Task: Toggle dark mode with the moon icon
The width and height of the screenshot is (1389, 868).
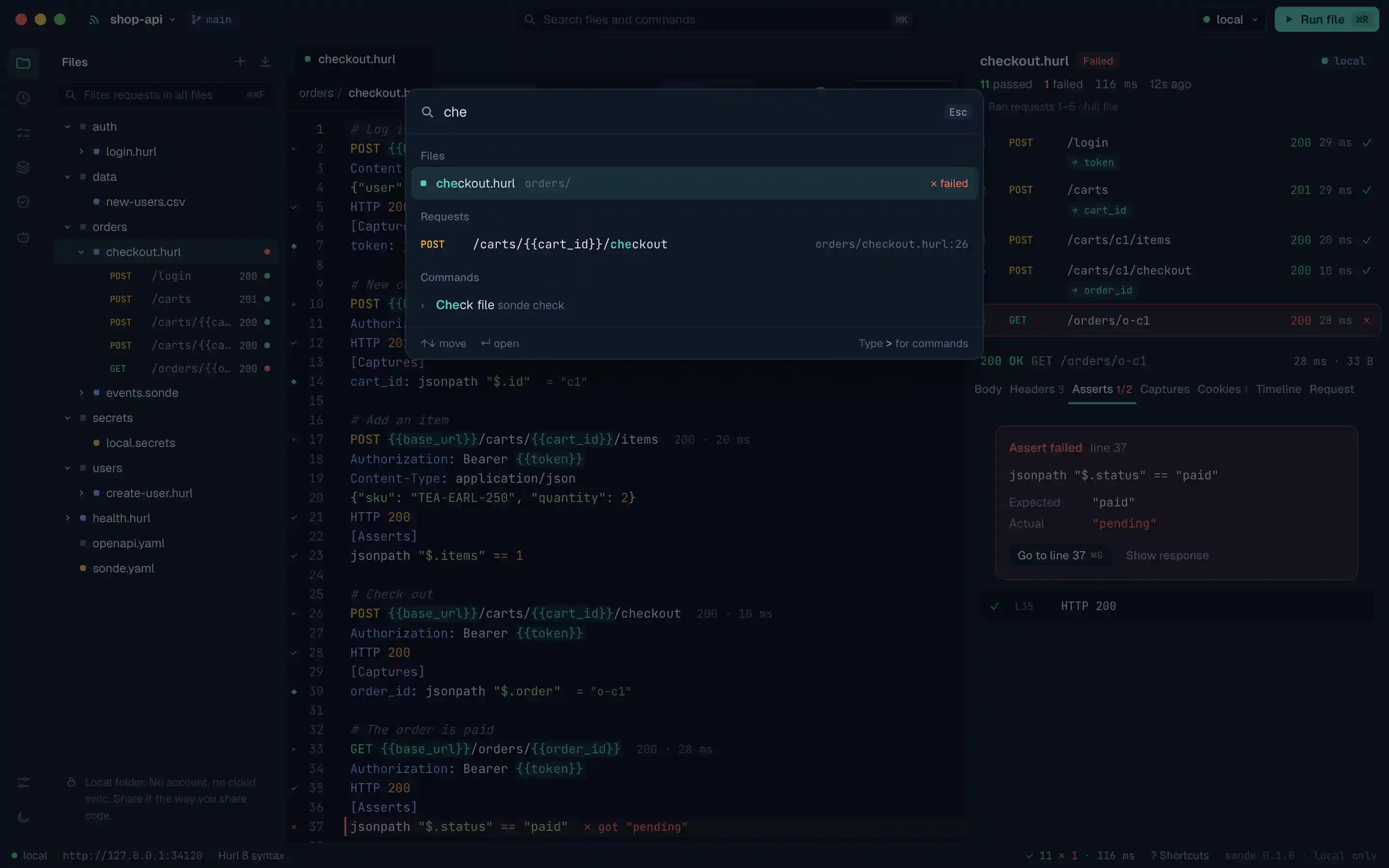Action: click(23, 817)
